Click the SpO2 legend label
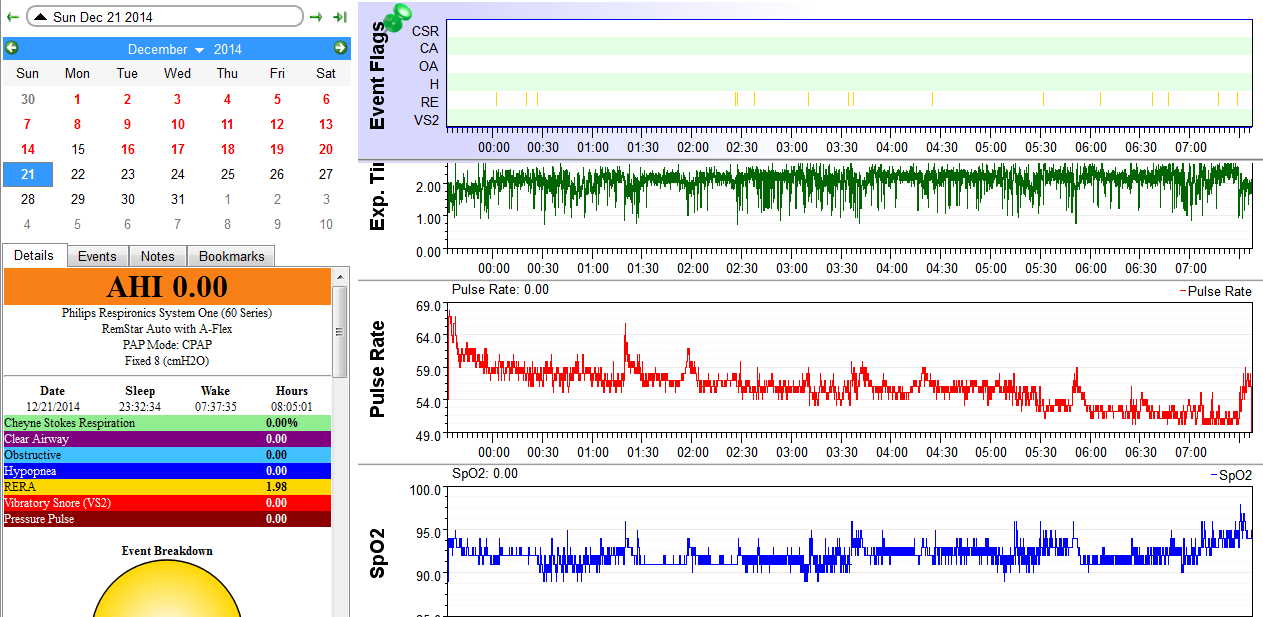This screenshot has width=1263, height=617. pos(1230,475)
